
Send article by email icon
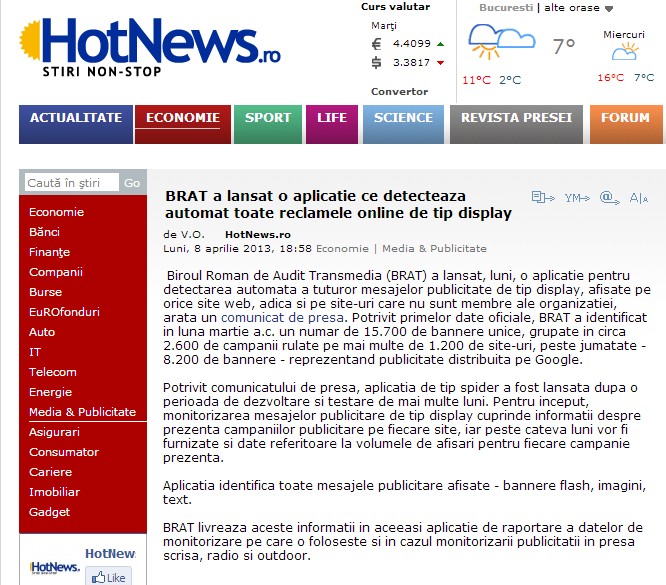pyautogui.click(x=610, y=198)
